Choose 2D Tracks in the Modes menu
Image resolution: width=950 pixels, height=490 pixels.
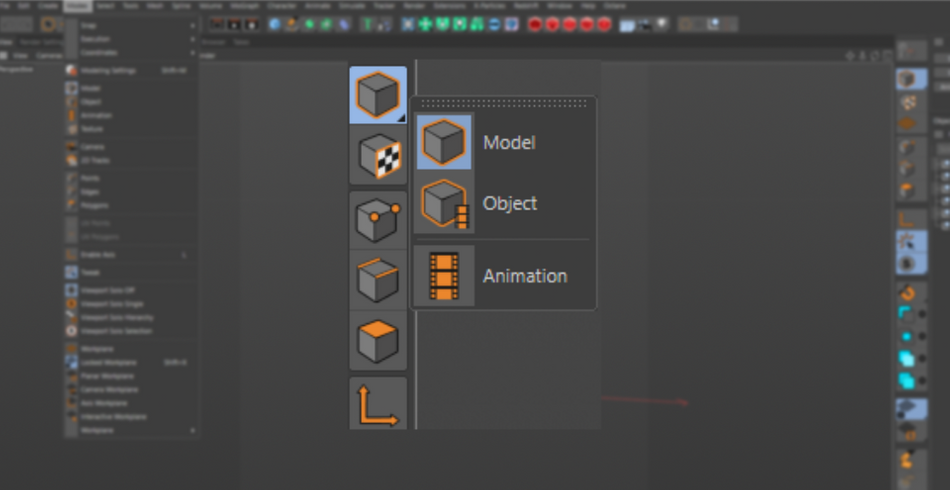[x=131, y=161]
